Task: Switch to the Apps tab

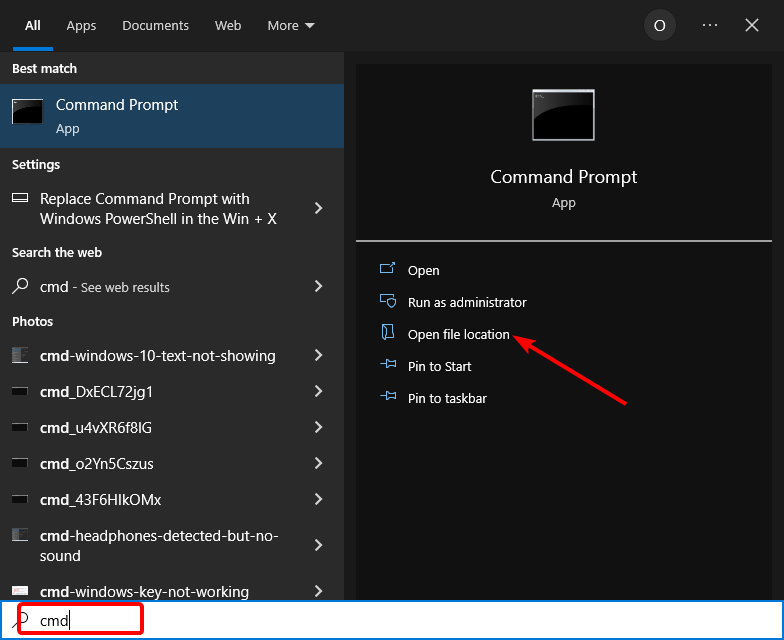Action: [81, 26]
